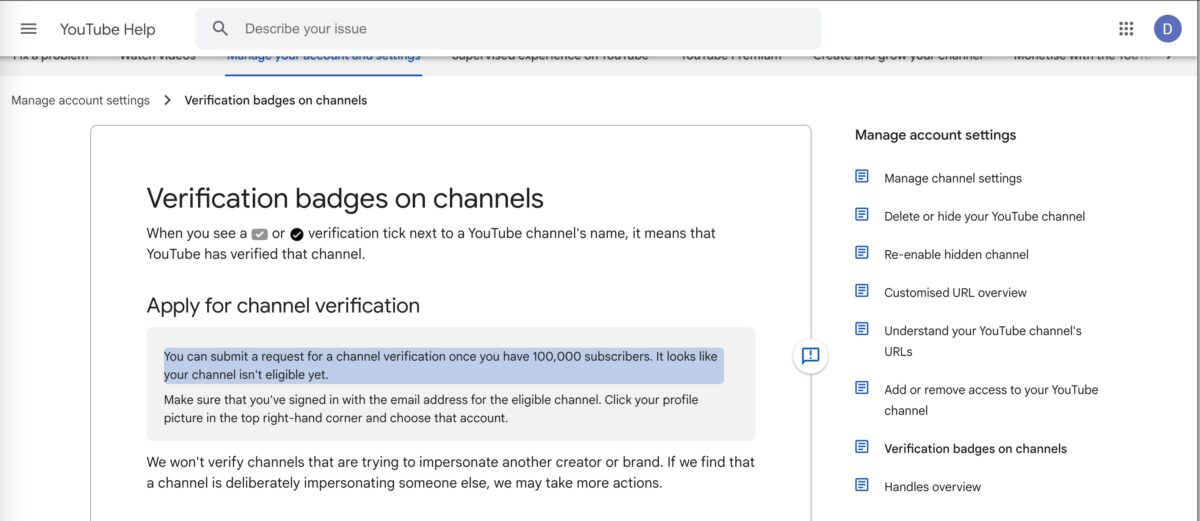This screenshot has width=1200, height=521.
Task: Open the Google apps grid
Action: click(x=1126, y=29)
